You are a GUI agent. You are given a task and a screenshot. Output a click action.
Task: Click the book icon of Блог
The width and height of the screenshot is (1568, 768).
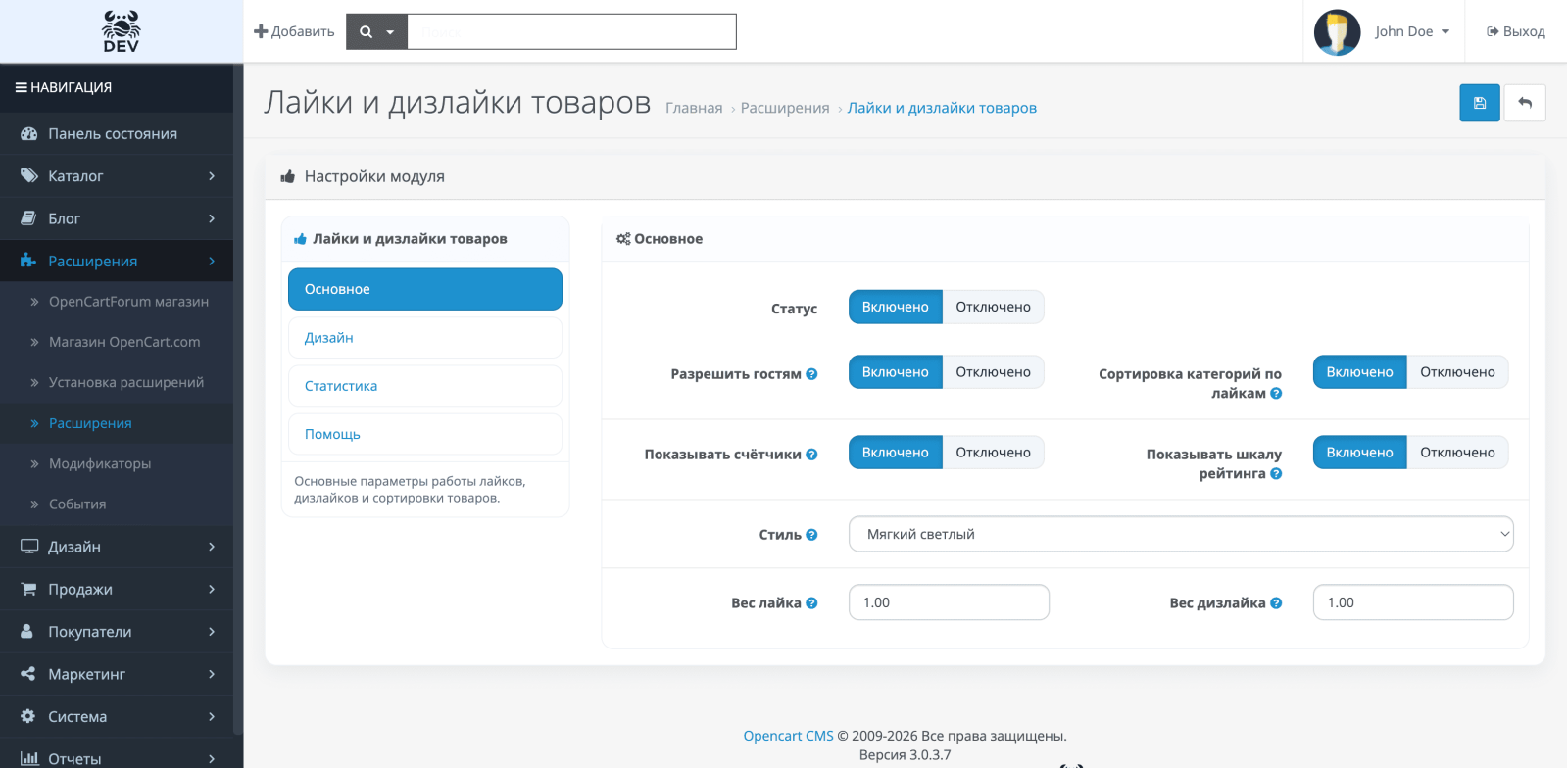coord(28,218)
